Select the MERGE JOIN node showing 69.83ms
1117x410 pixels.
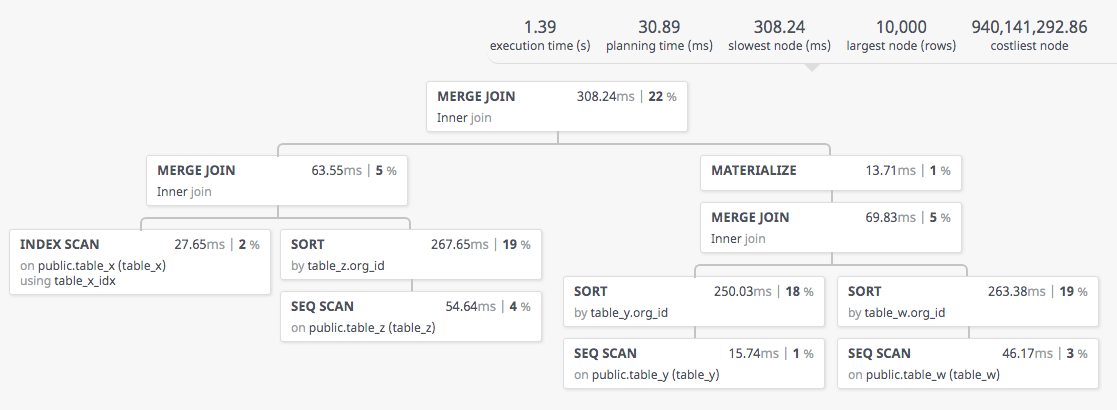coord(831,227)
